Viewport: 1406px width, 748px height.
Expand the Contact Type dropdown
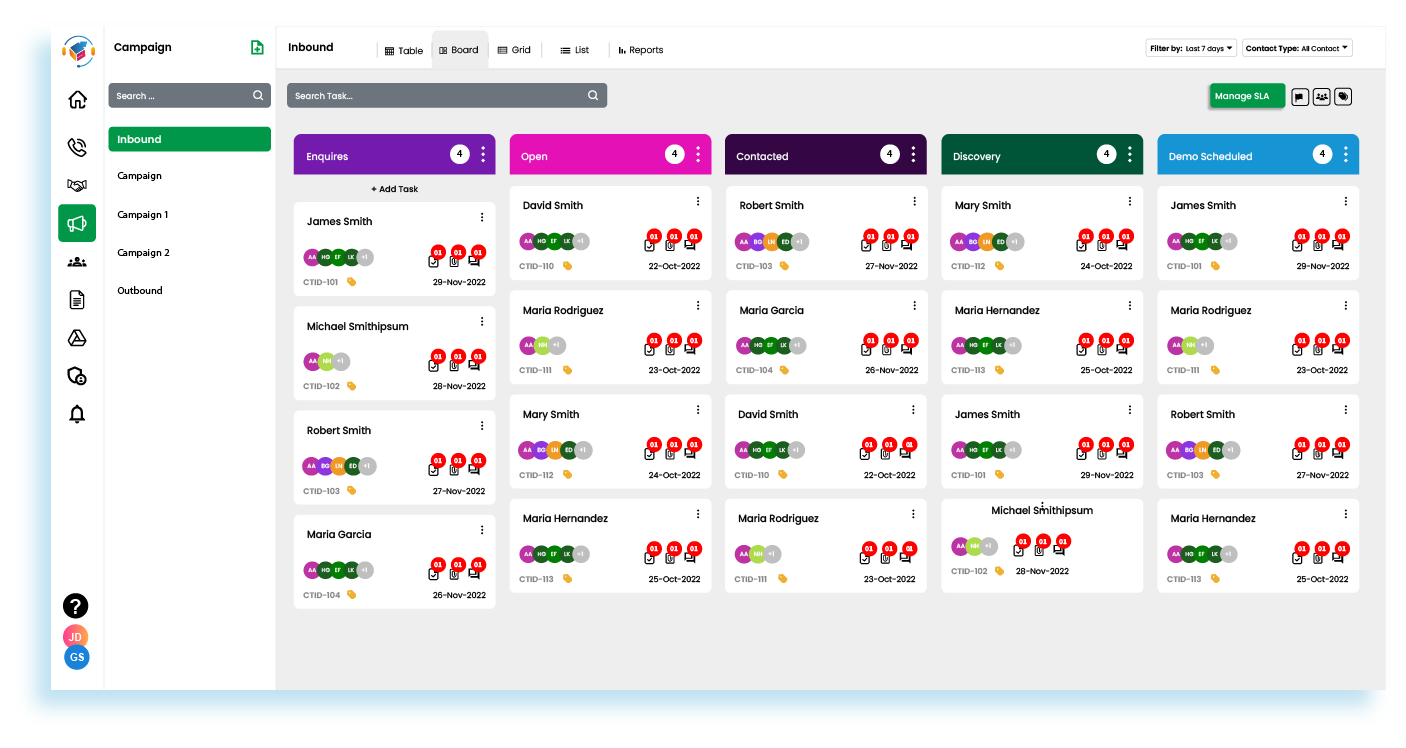(1297, 48)
